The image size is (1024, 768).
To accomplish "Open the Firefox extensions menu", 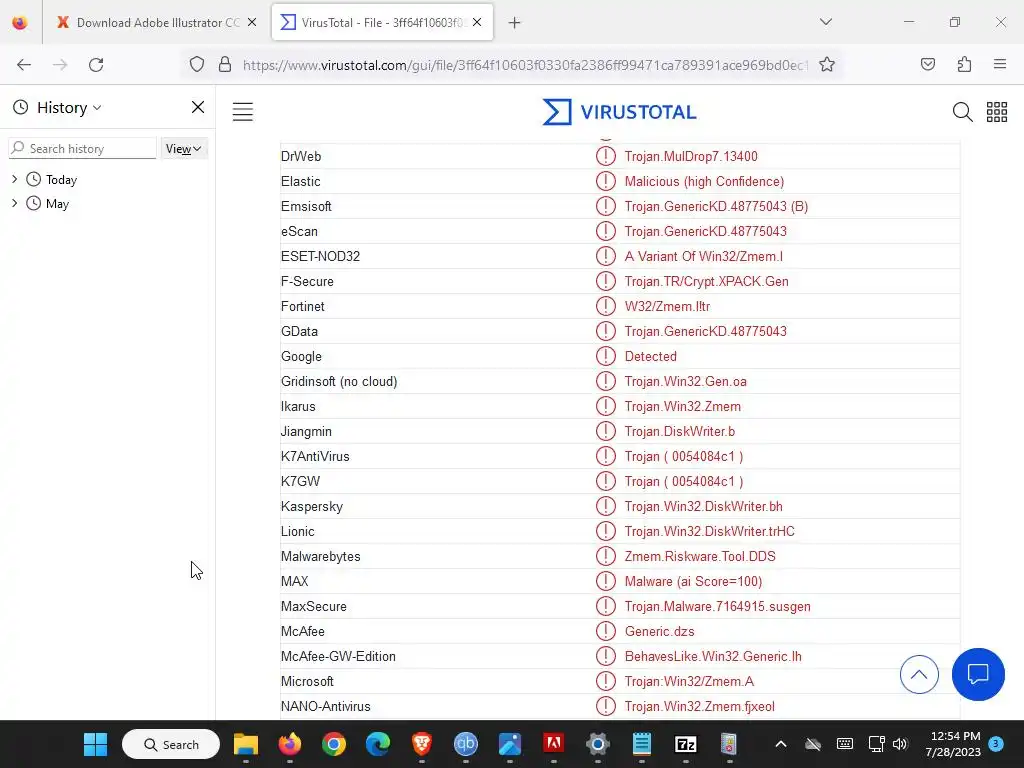I will click(x=964, y=64).
